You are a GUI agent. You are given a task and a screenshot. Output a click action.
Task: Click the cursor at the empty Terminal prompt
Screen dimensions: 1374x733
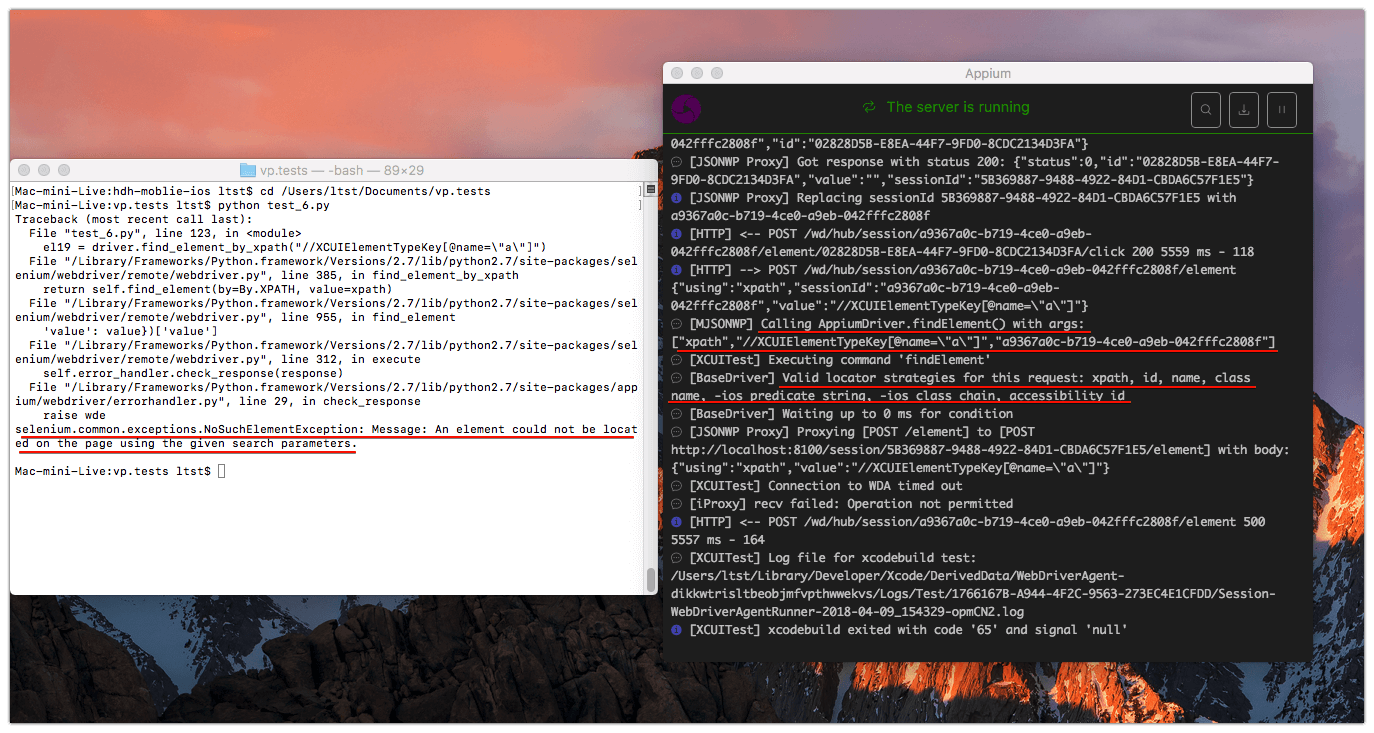tap(221, 471)
